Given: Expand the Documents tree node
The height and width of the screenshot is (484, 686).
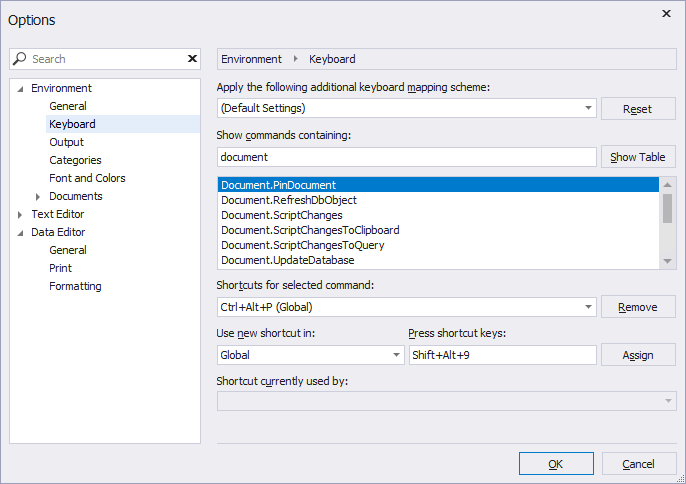Looking at the screenshot, I should tap(38, 196).
